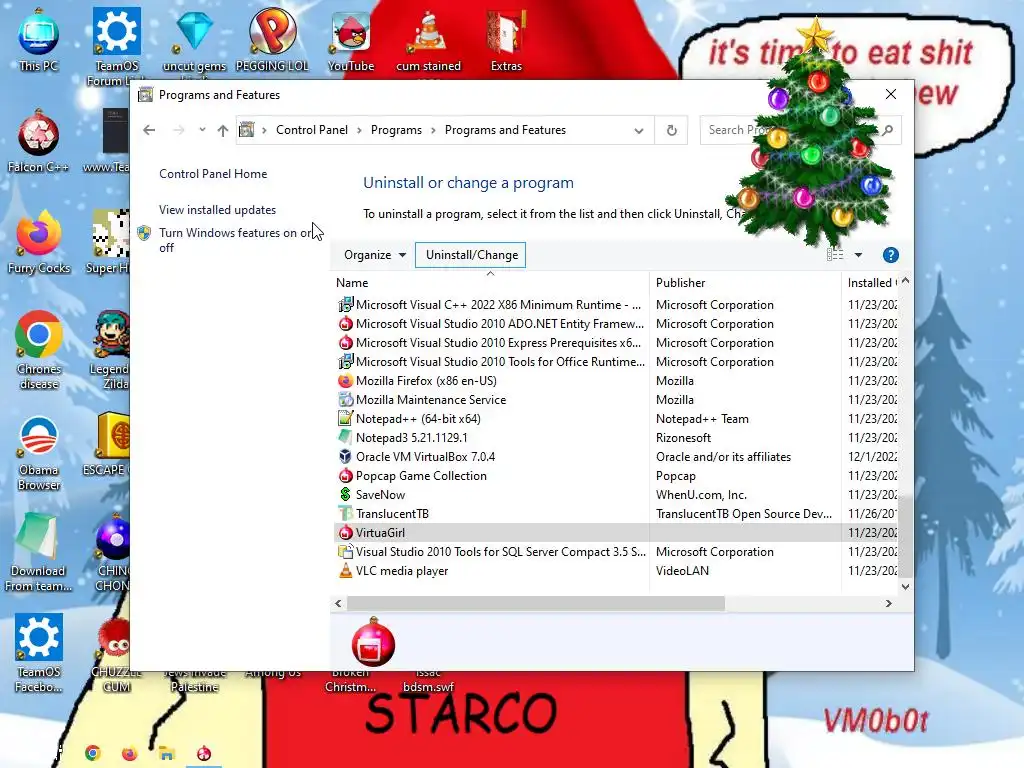This screenshot has height=768, width=1024.
Task: Click the Uninstall/Change button
Action: tap(472, 255)
